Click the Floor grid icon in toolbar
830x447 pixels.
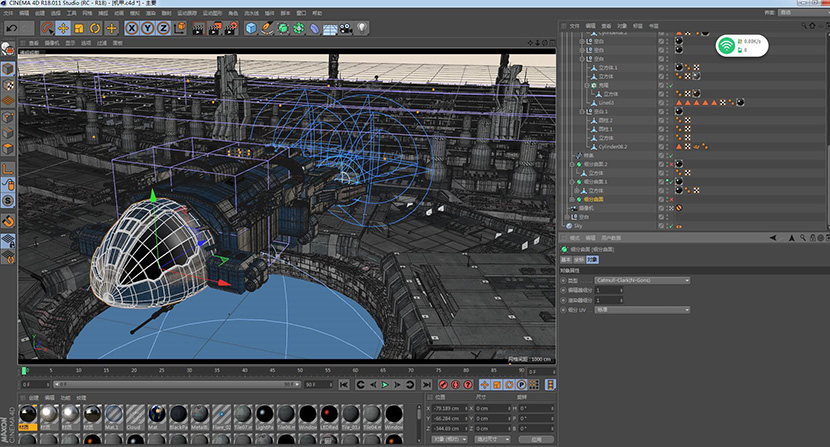pos(329,28)
